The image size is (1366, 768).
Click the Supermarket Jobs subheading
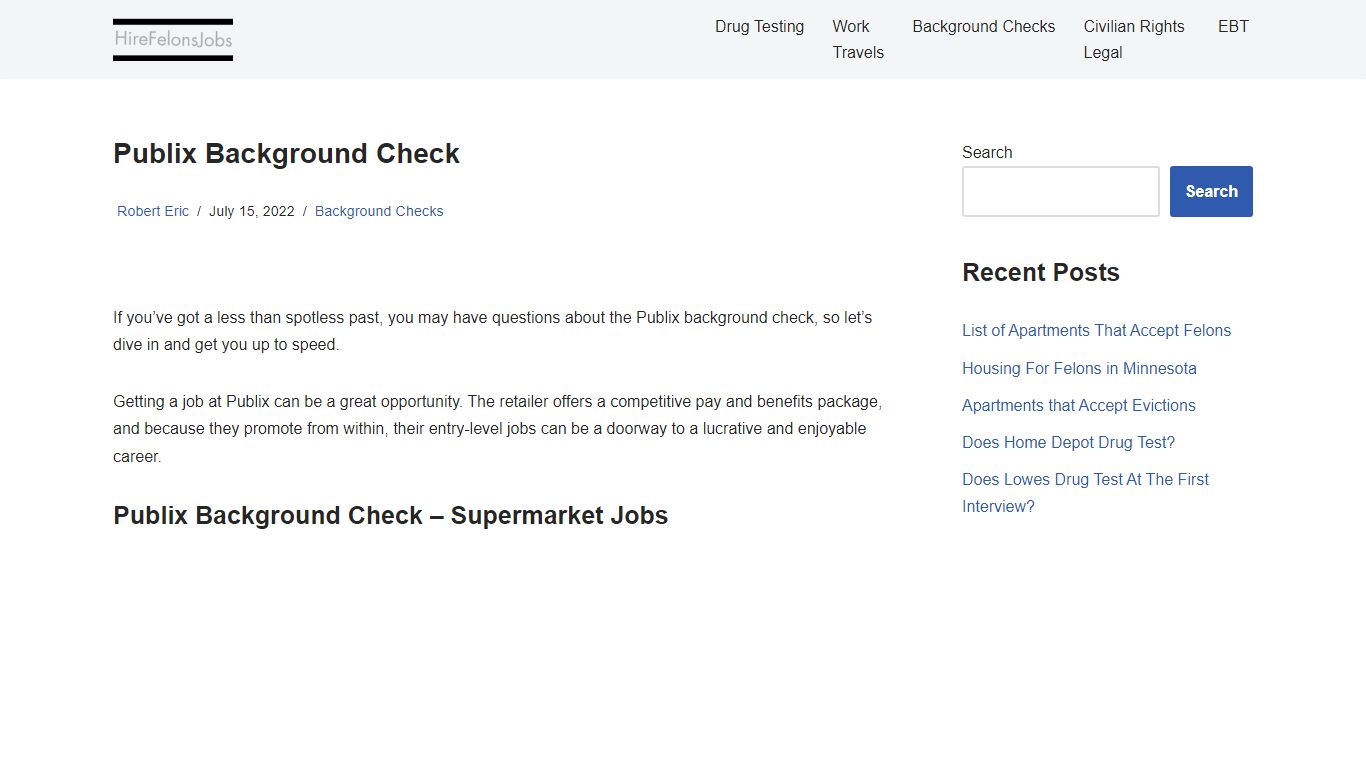tap(390, 516)
